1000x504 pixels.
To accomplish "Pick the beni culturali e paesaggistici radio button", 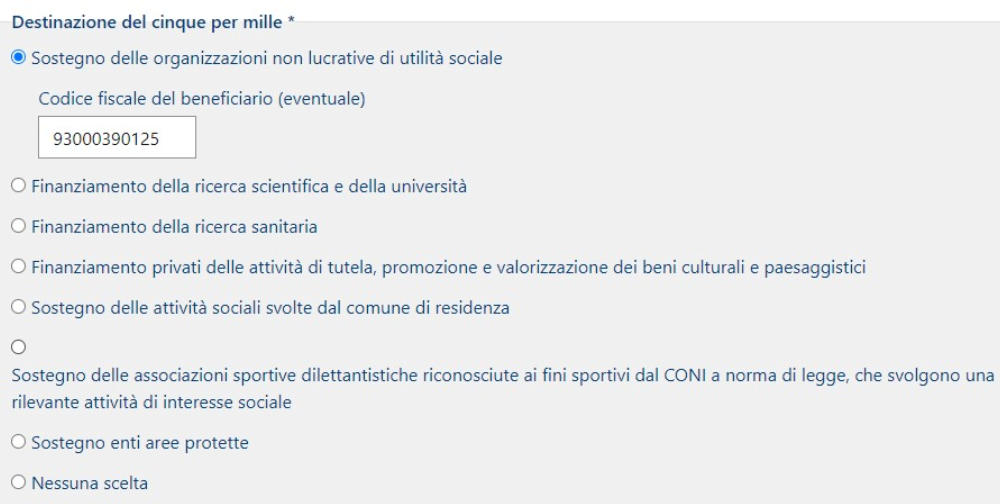I will pyautogui.click(x=18, y=267).
